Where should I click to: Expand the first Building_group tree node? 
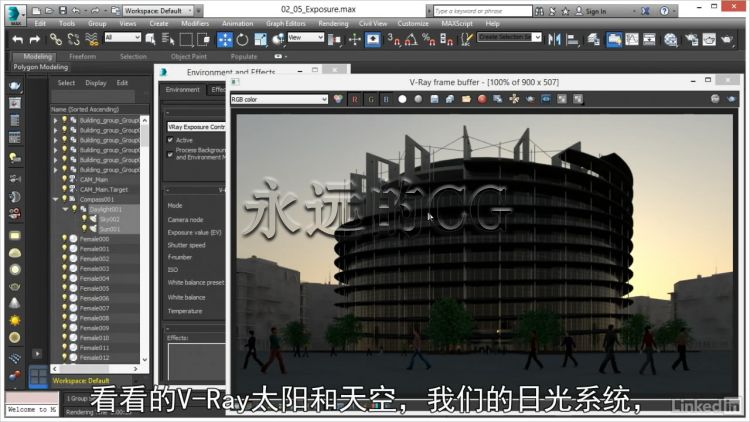coord(55,120)
